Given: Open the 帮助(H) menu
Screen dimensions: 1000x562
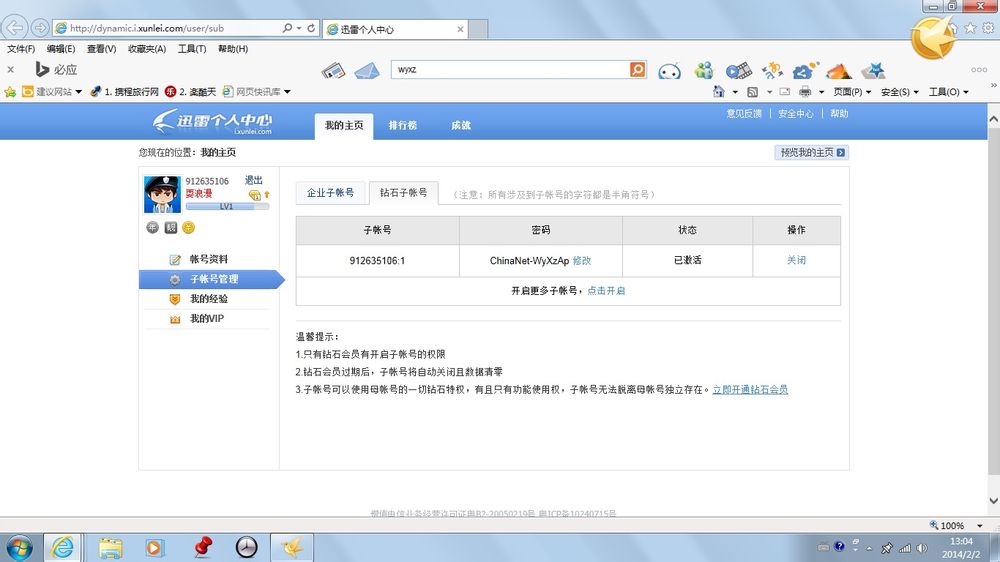Looking at the screenshot, I should coord(233,48).
